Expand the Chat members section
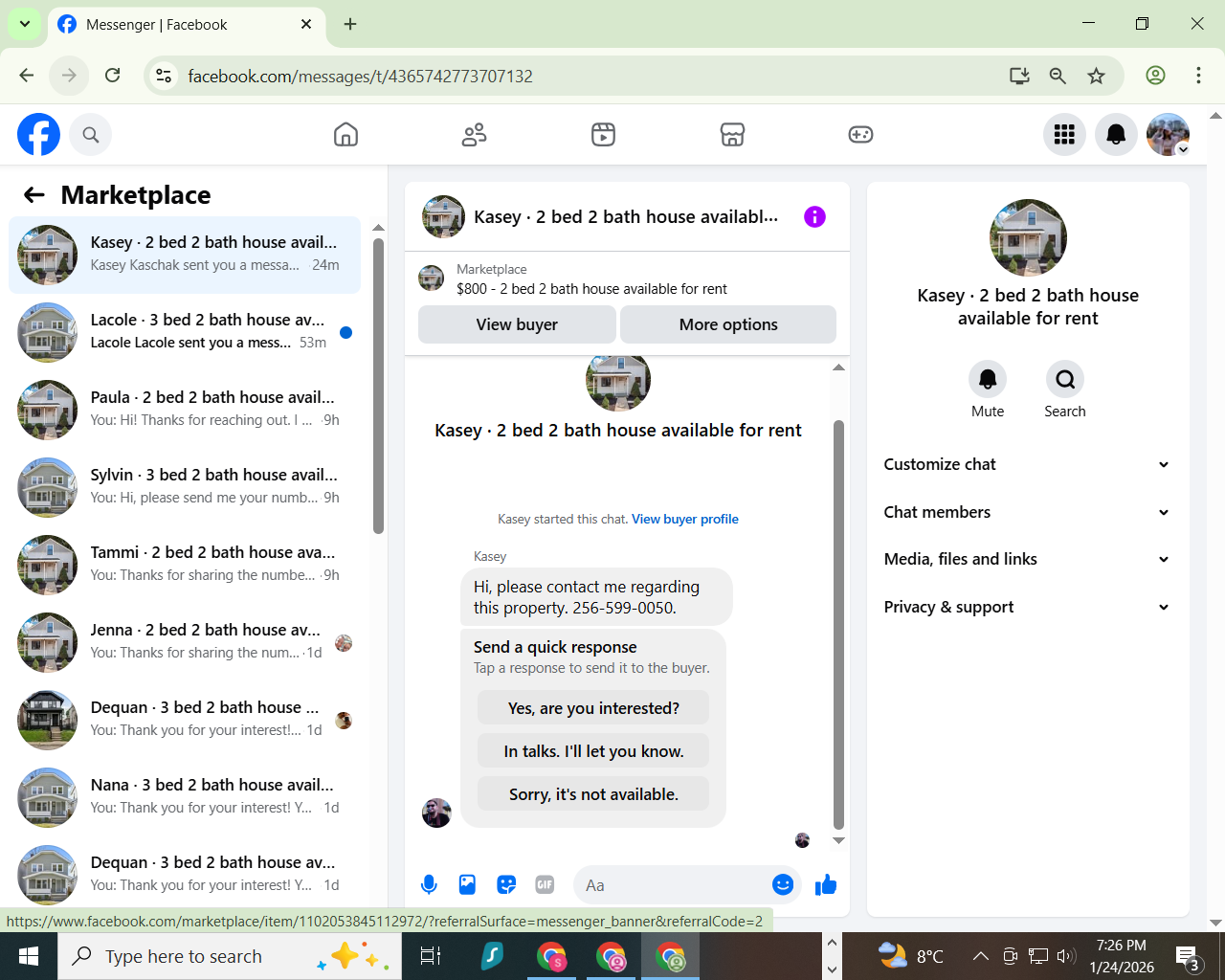Viewport: 1225px width, 980px height. tap(1027, 512)
